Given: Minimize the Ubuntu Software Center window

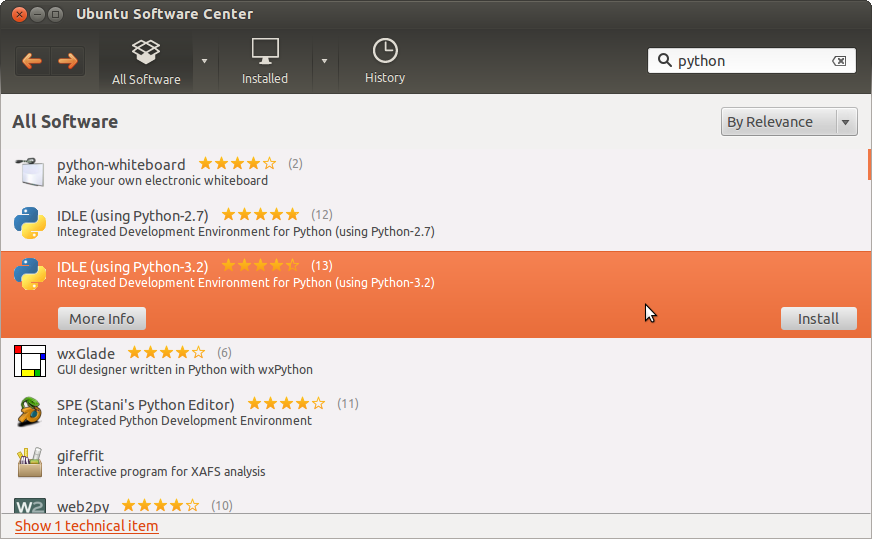Looking at the screenshot, I should tap(37, 14).
